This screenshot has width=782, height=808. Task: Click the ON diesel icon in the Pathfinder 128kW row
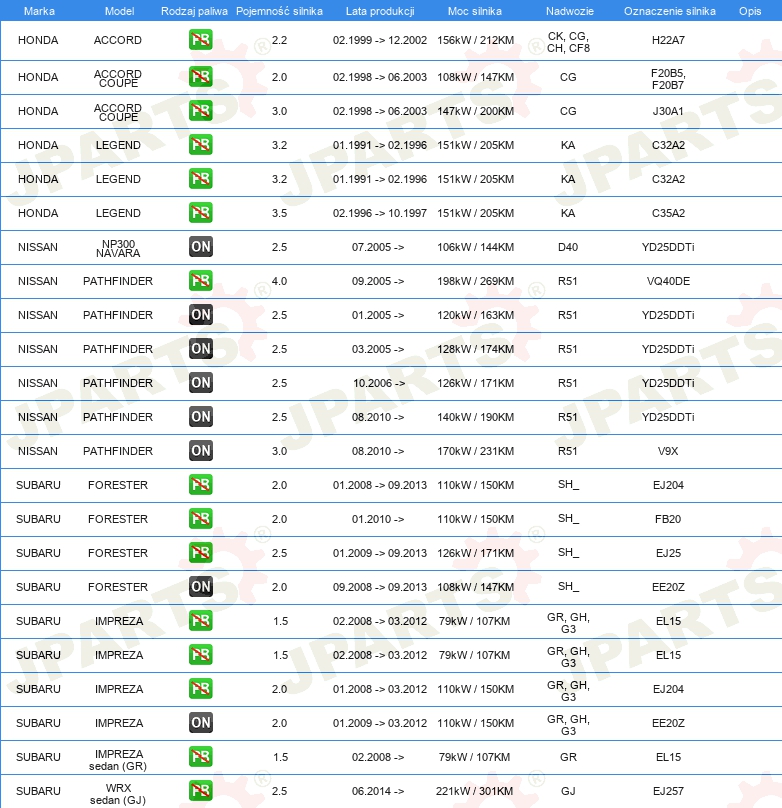(200, 349)
